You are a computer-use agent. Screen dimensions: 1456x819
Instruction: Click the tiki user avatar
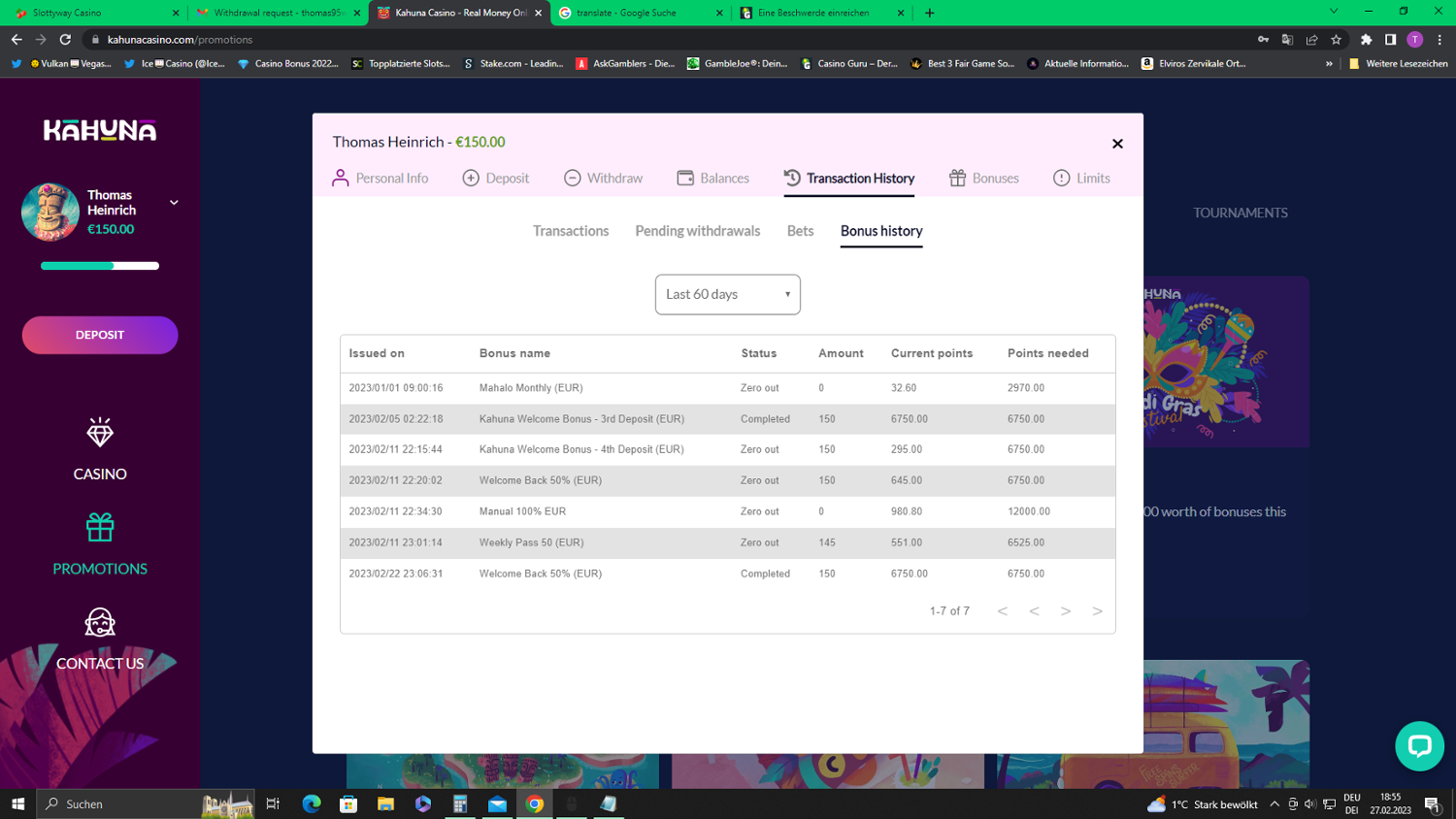(x=50, y=212)
